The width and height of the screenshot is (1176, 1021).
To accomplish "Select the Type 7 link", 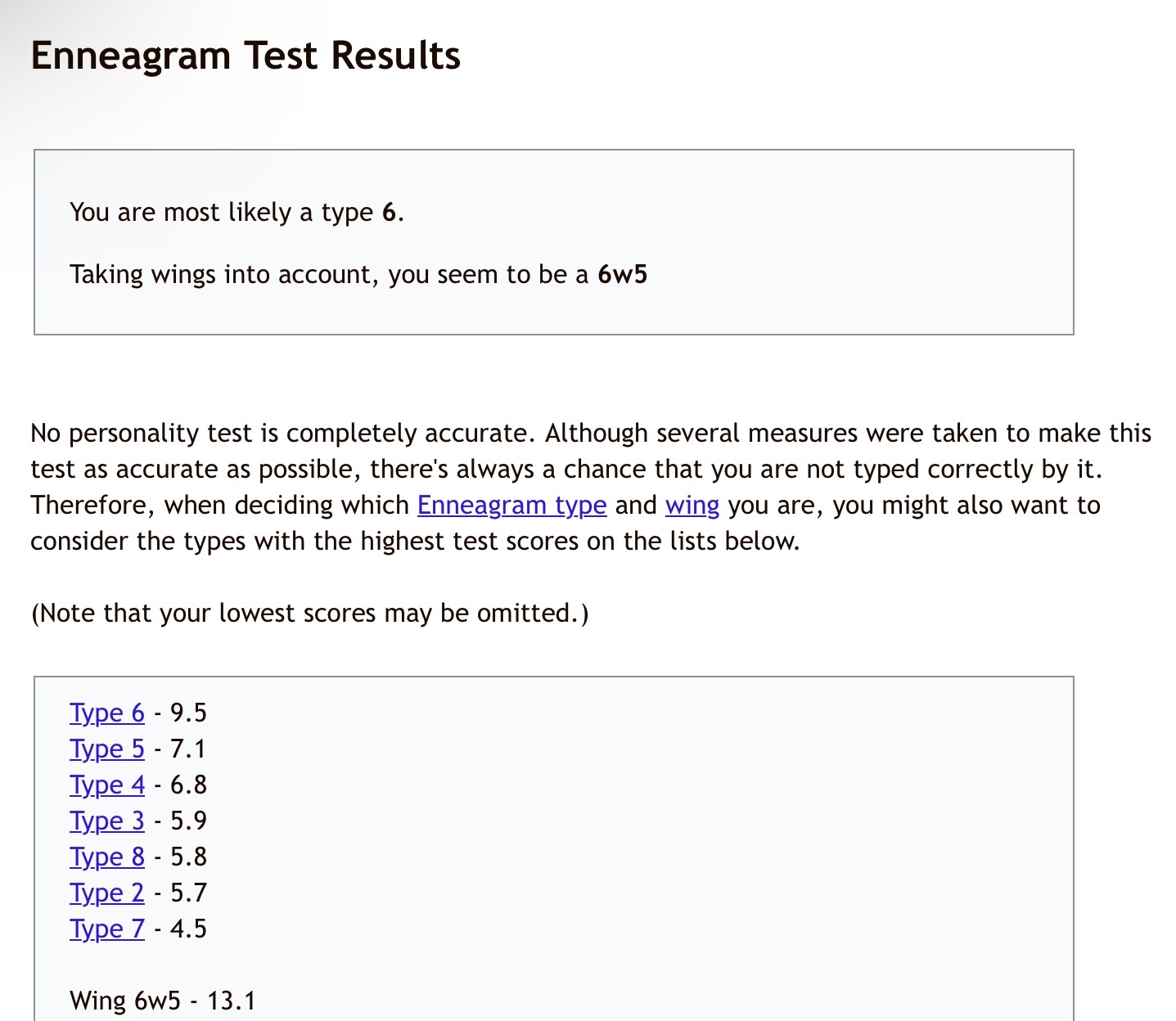I will pos(107,929).
